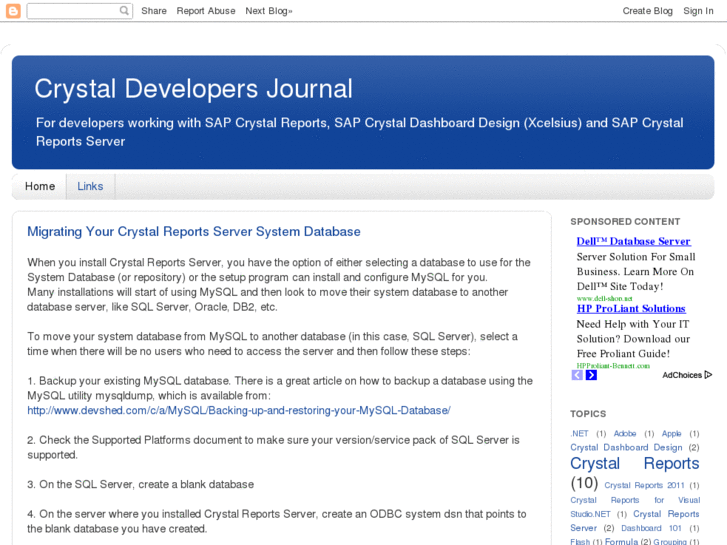
Task: Click the blog subtitle For developers working with SAP
Action: coord(360,132)
